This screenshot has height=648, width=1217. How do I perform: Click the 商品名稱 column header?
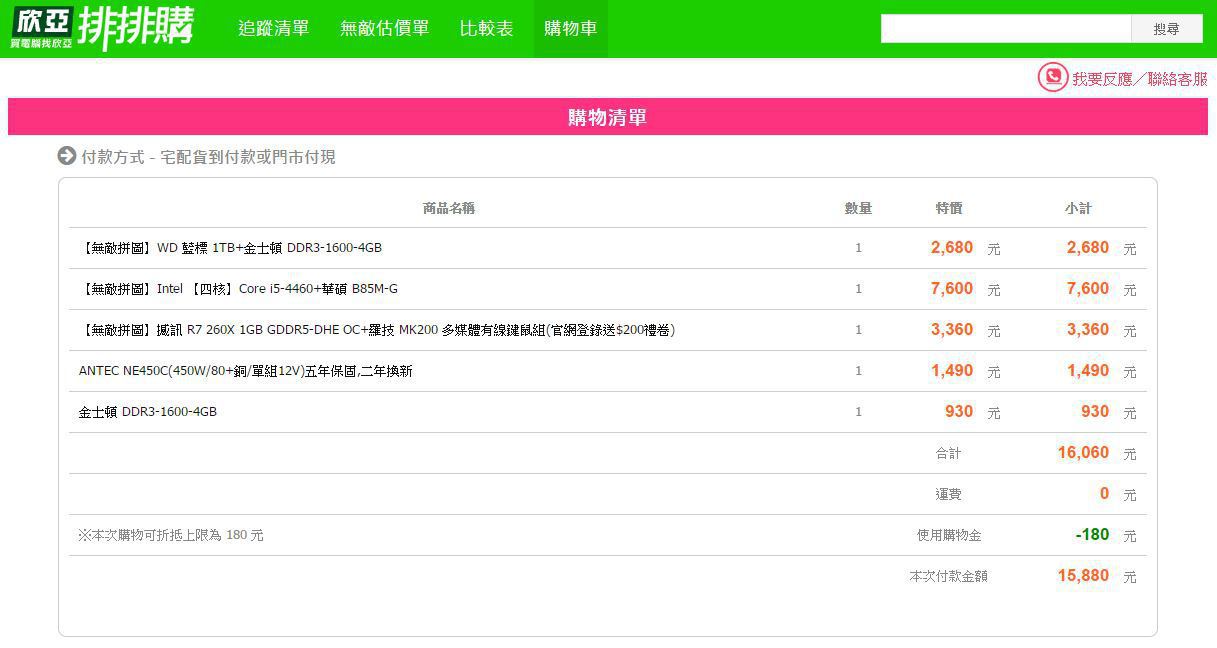(x=449, y=208)
